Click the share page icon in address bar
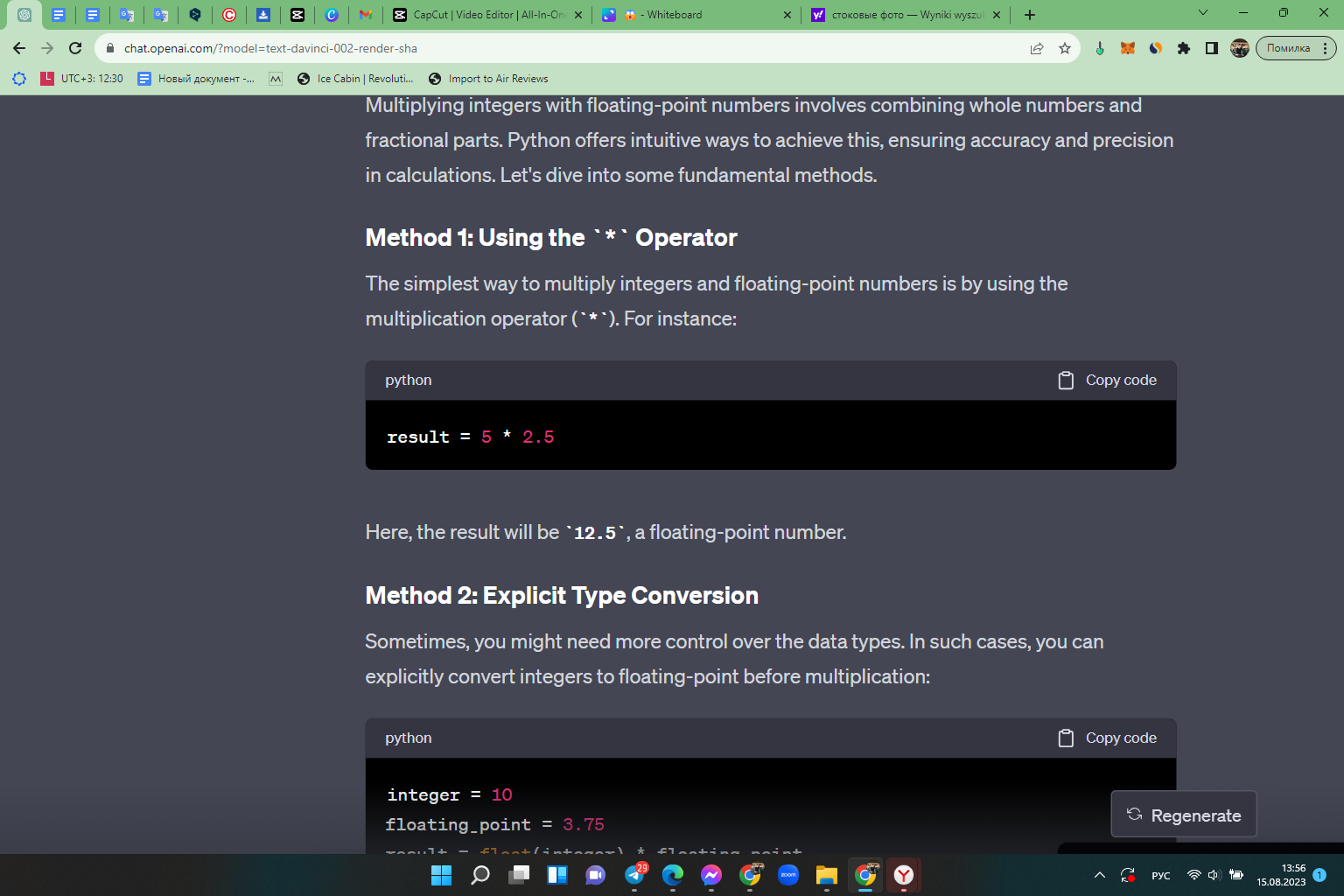Screen dimensions: 1344x896 coord(1037,48)
